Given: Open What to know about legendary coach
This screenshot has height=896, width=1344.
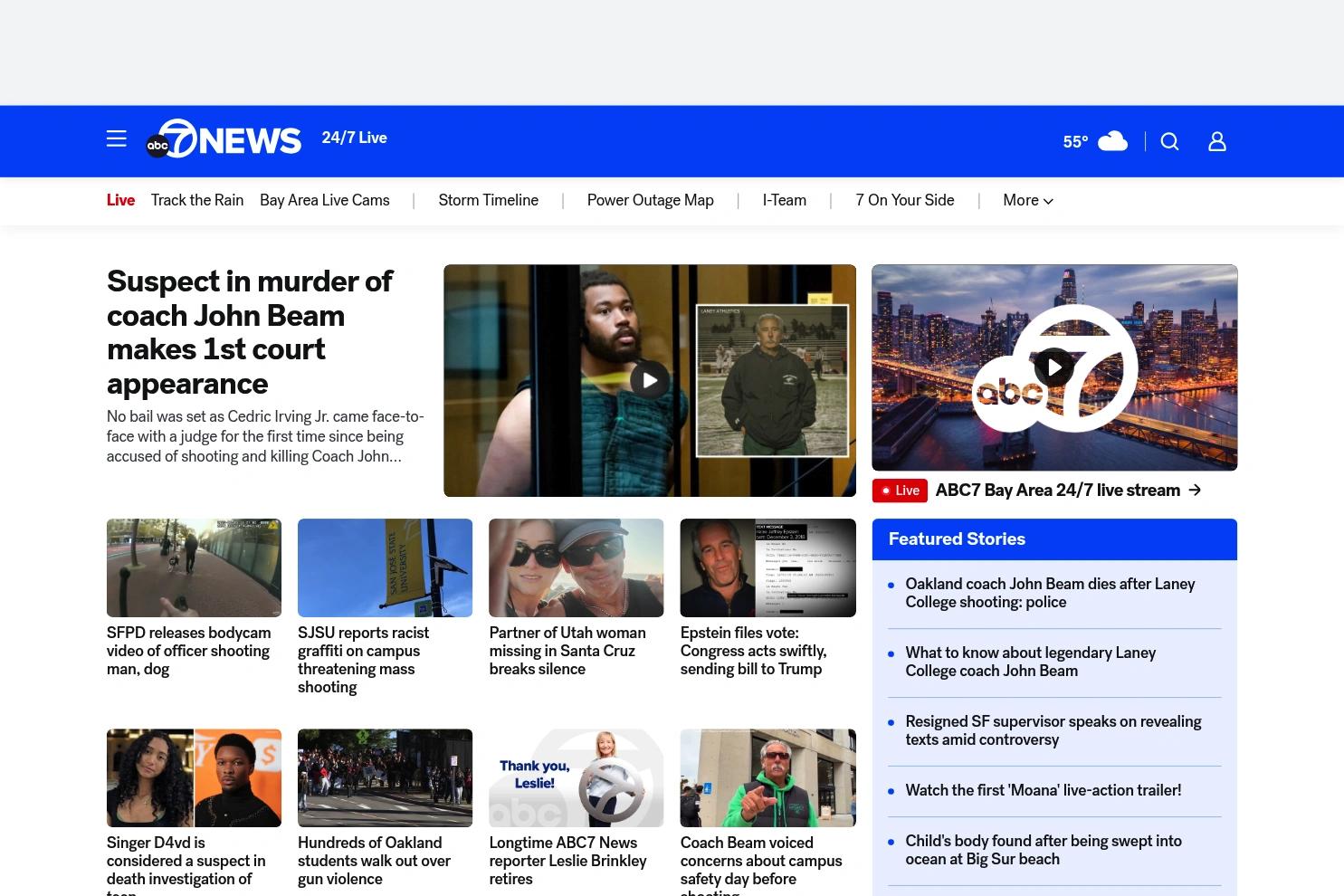Looking at the screenshot, I should point(1030,662).
